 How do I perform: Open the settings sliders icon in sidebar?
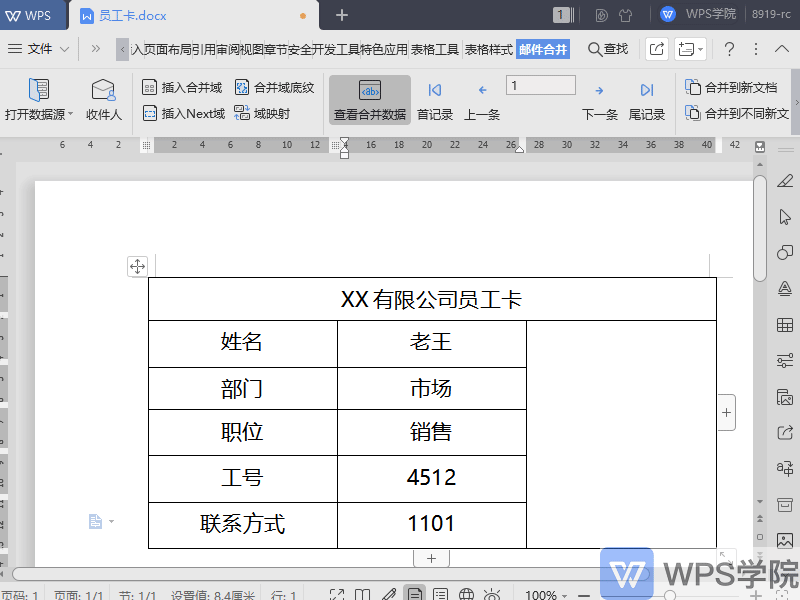(x=785, y=360)
